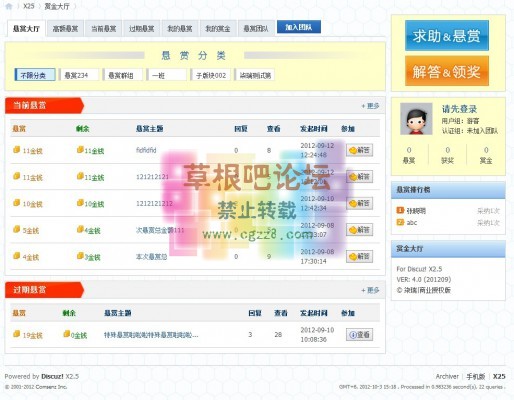The height and width of the screenshot is (400, 514).
Task: Click 解答 button for the 5金钱 bounty row
Action: coord(359,230)
